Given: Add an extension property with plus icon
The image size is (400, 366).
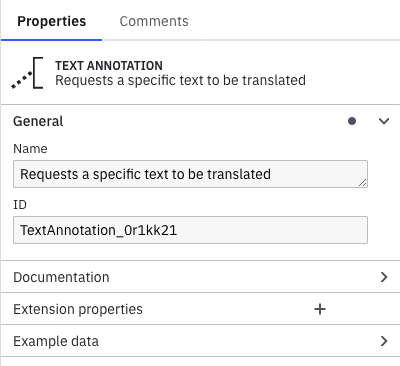Looking at the screenshot, I should point(320,309).
